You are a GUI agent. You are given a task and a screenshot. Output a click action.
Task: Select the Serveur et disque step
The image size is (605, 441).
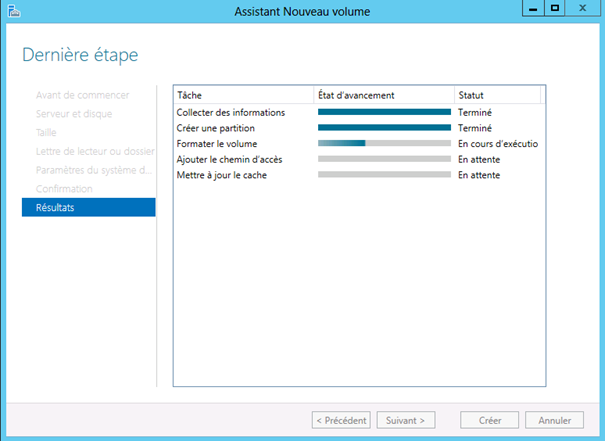[75, 113]
